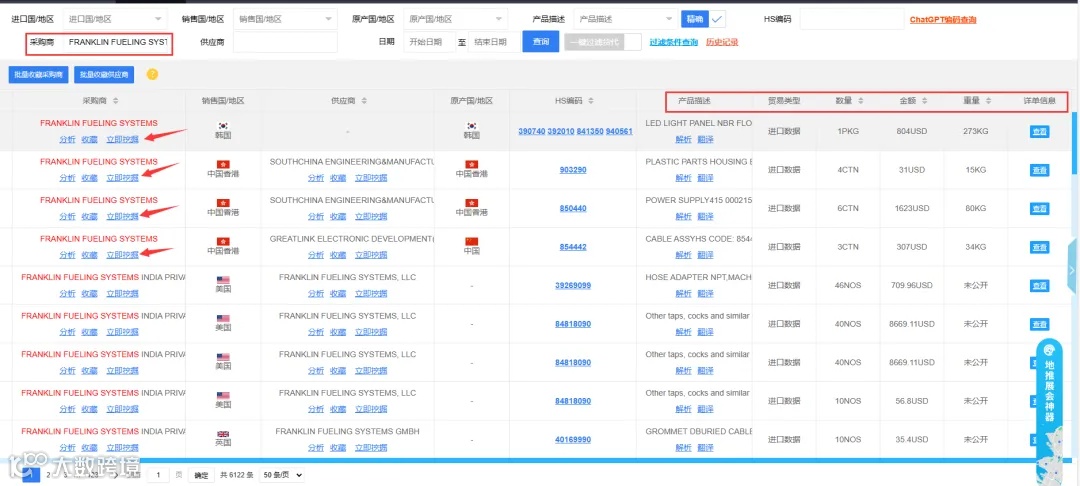1080x486 pixels.
Task: Toggle the 一键过滤货代 switch
Action: pos(603,42)
